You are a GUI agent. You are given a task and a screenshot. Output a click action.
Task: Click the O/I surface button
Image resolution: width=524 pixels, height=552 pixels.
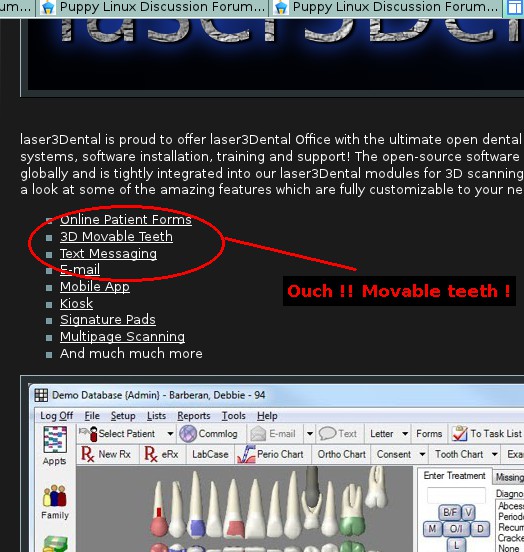tap(456, 529)
